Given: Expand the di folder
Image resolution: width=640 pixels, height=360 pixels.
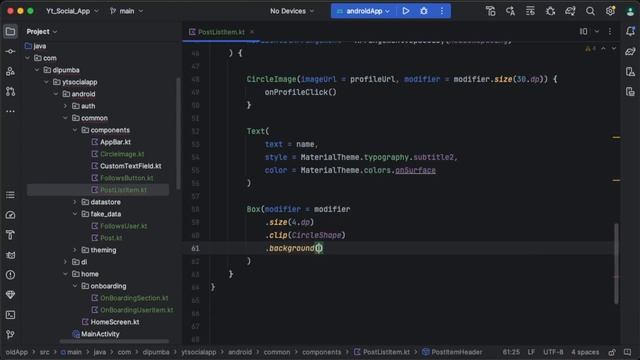Looking at the screenshot, I should (65, 262).
